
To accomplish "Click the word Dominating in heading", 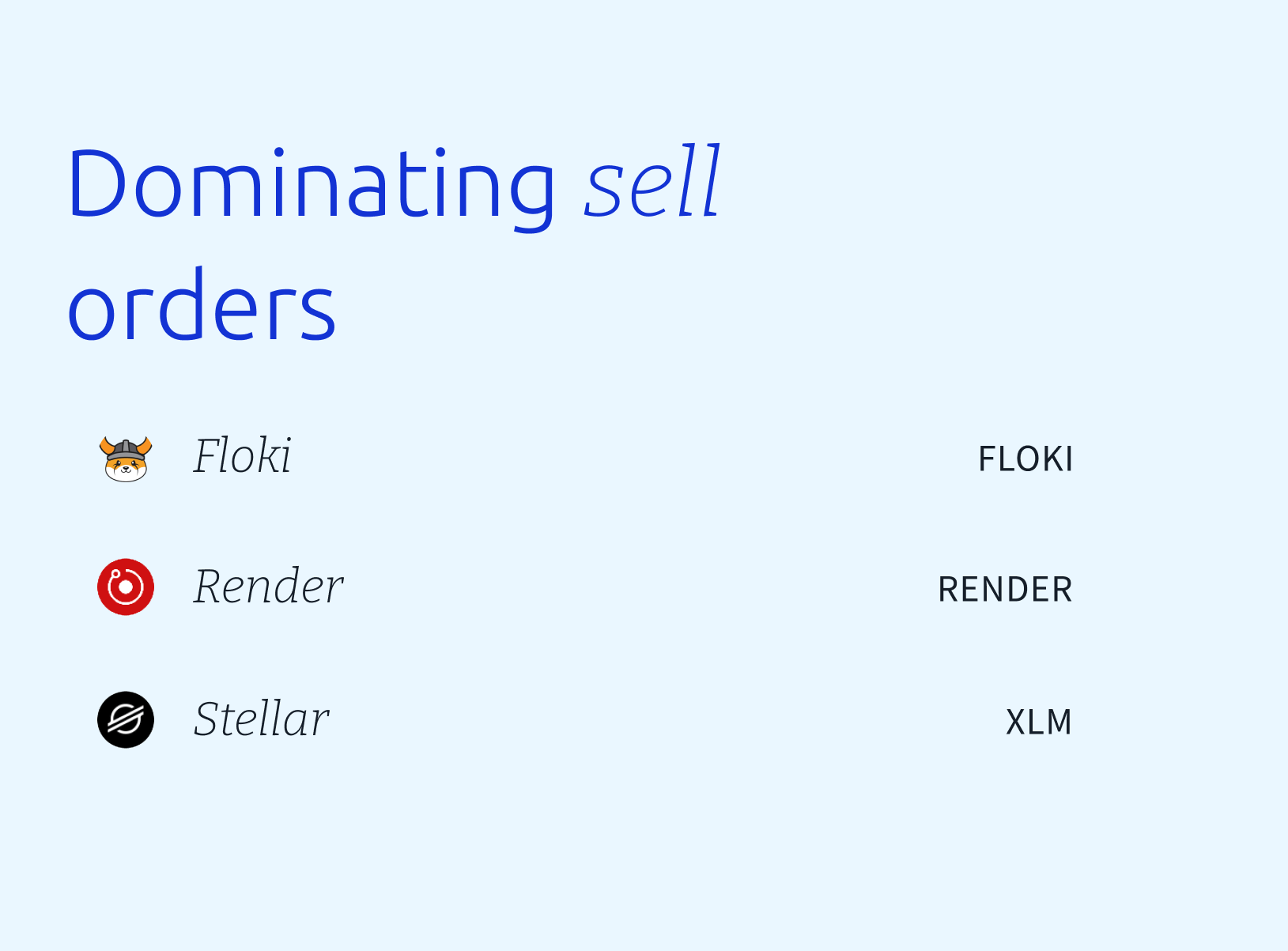I will [312, 187].
